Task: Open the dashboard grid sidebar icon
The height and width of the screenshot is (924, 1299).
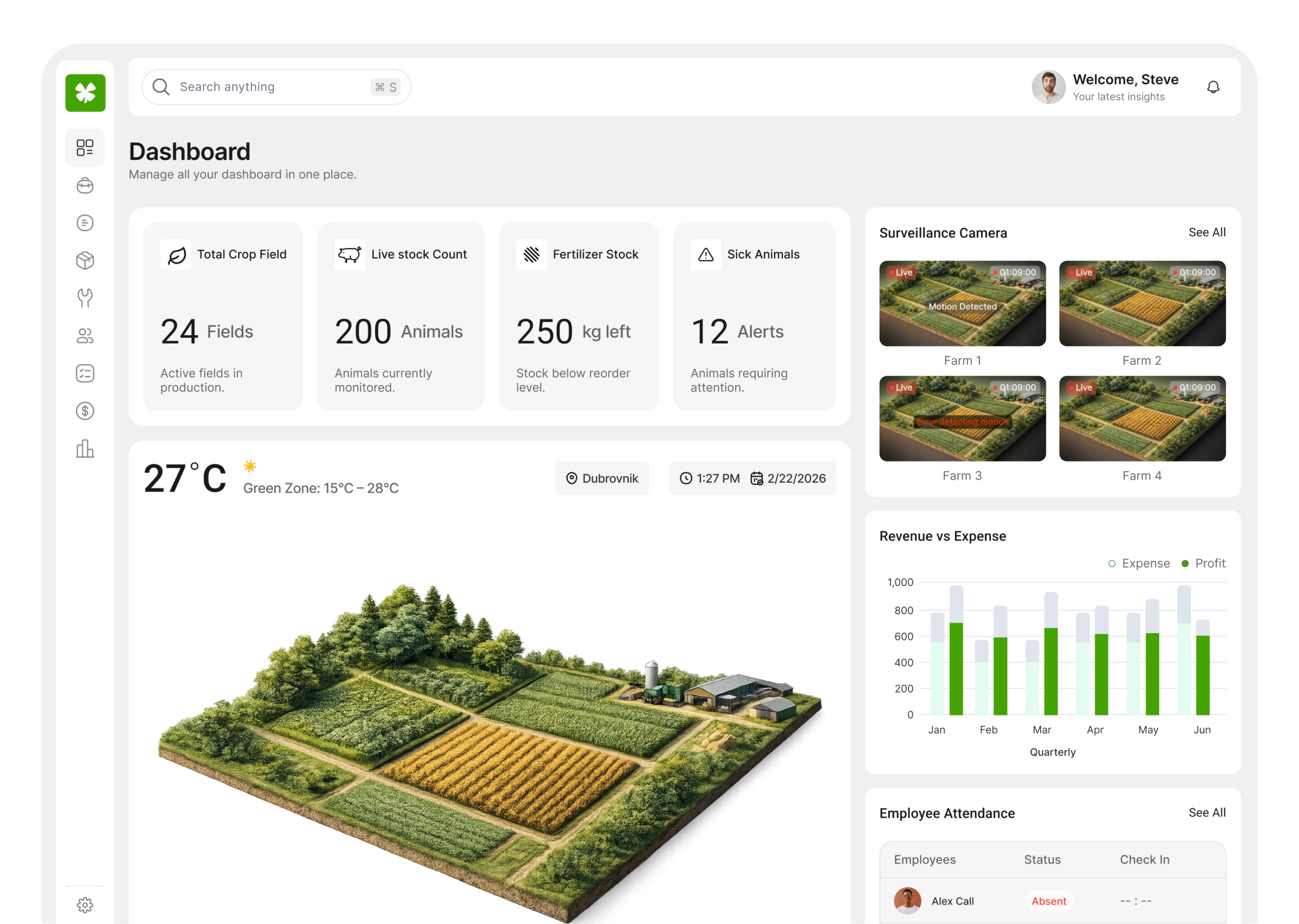Action: tap(85, 148)
